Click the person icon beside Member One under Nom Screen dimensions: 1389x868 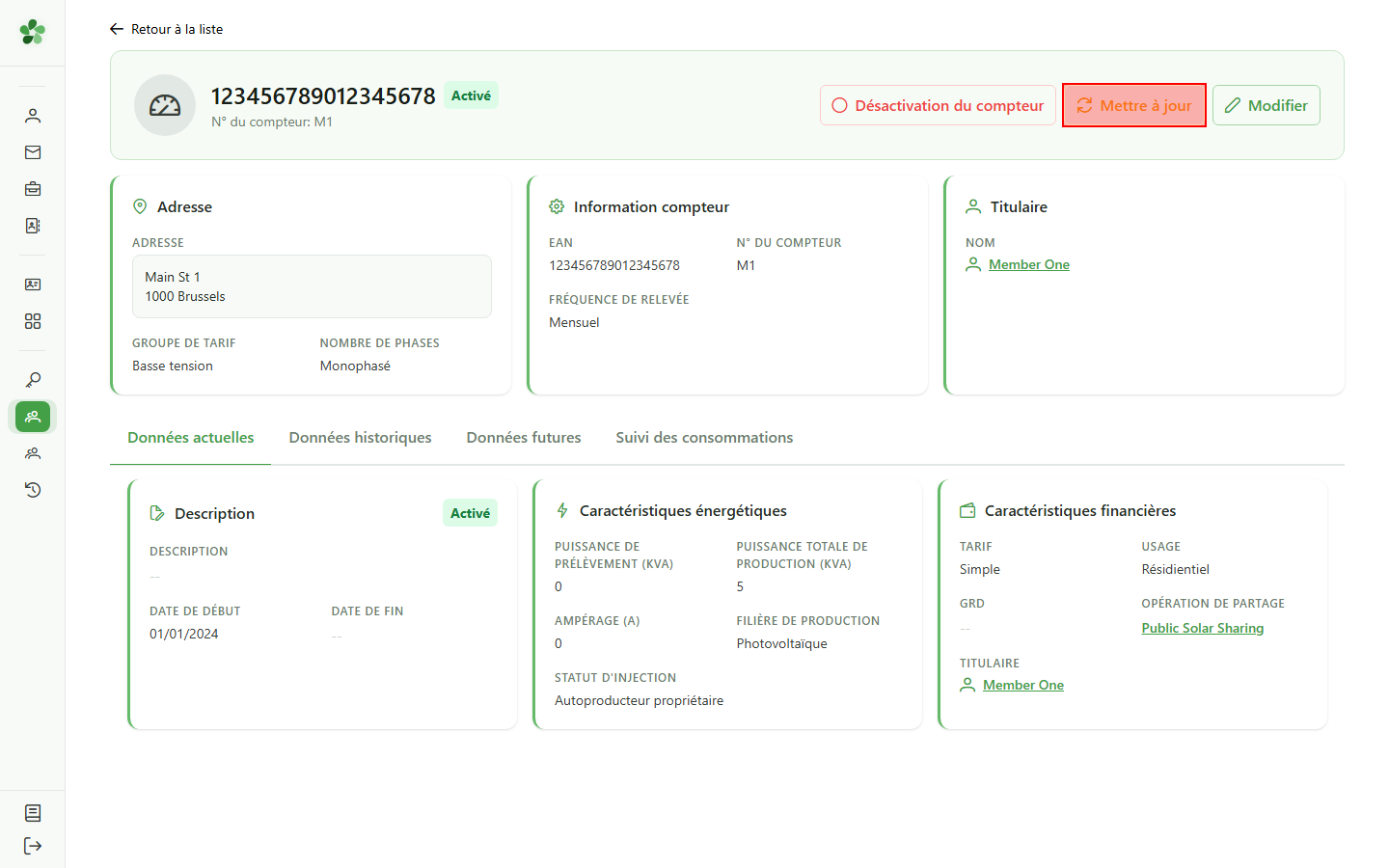point(973,264)
